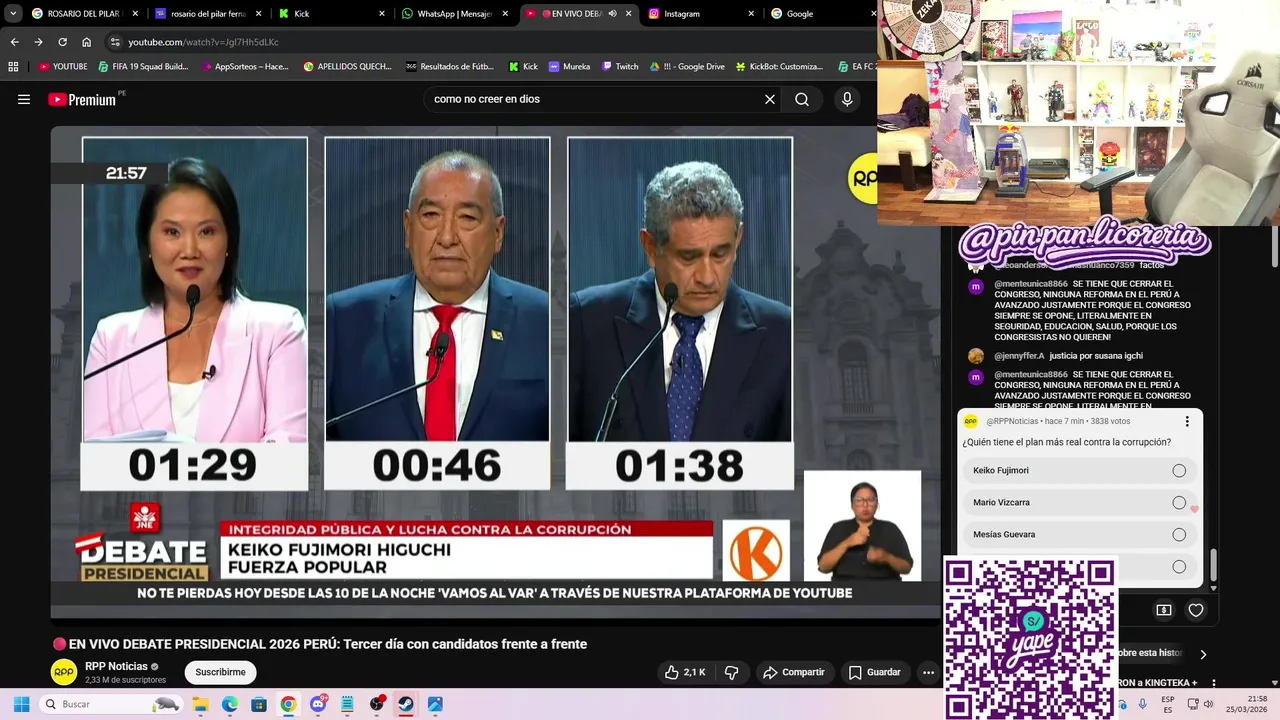Start voice search with the microphone
The image size is (1280, 720).
[847, 99]
